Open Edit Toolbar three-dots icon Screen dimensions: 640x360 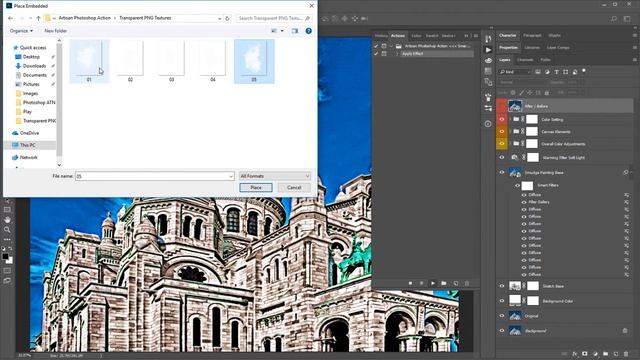click(x=7, y=240)
